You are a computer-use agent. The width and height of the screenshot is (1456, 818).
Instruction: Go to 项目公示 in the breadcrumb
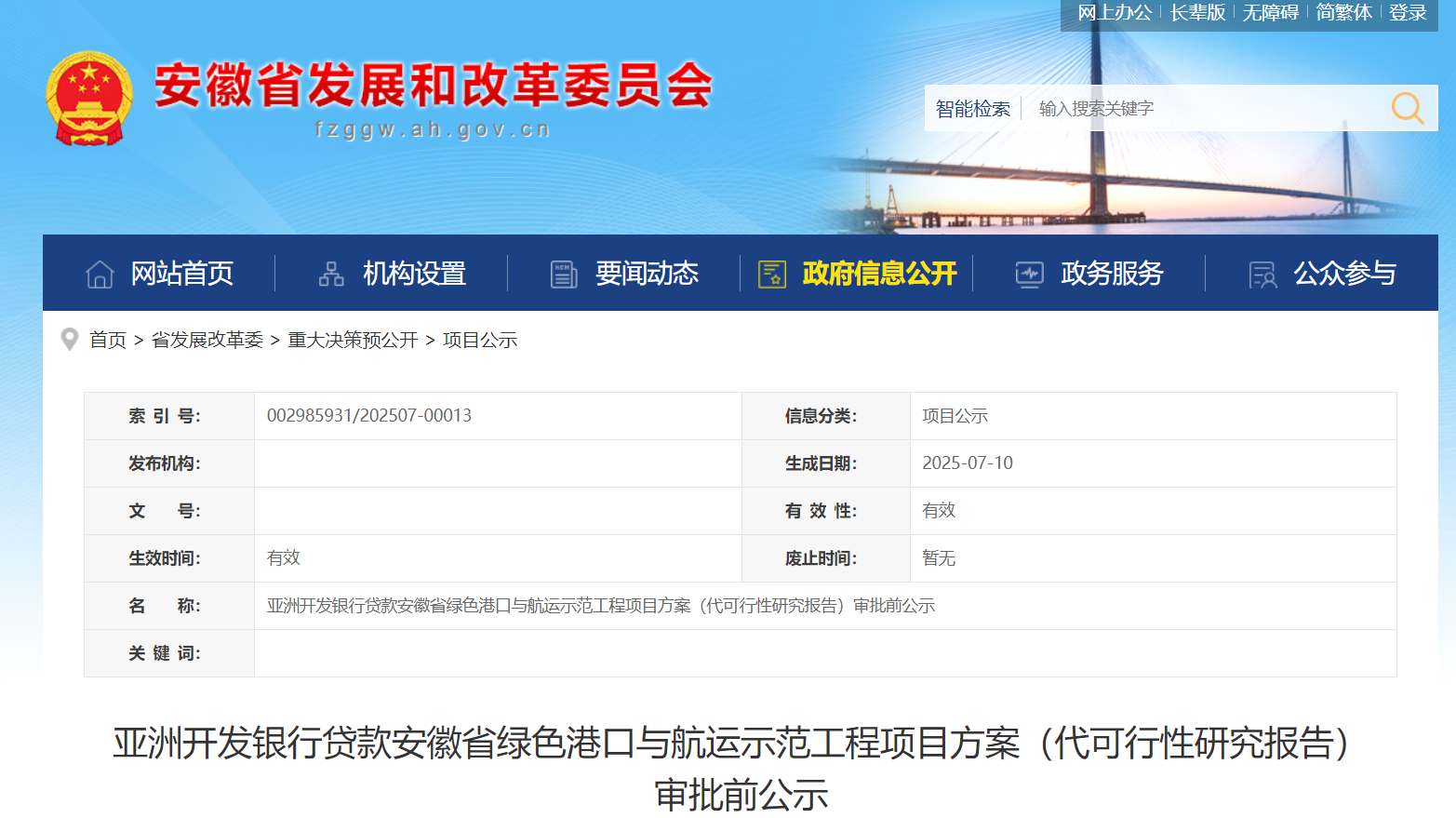click(480, 341)
